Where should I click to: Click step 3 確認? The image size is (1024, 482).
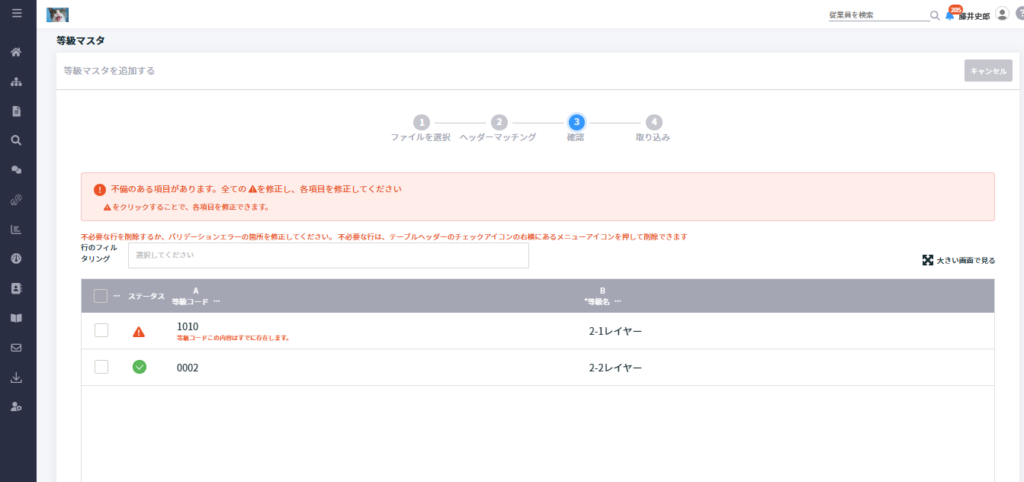[x=576, y=129]
